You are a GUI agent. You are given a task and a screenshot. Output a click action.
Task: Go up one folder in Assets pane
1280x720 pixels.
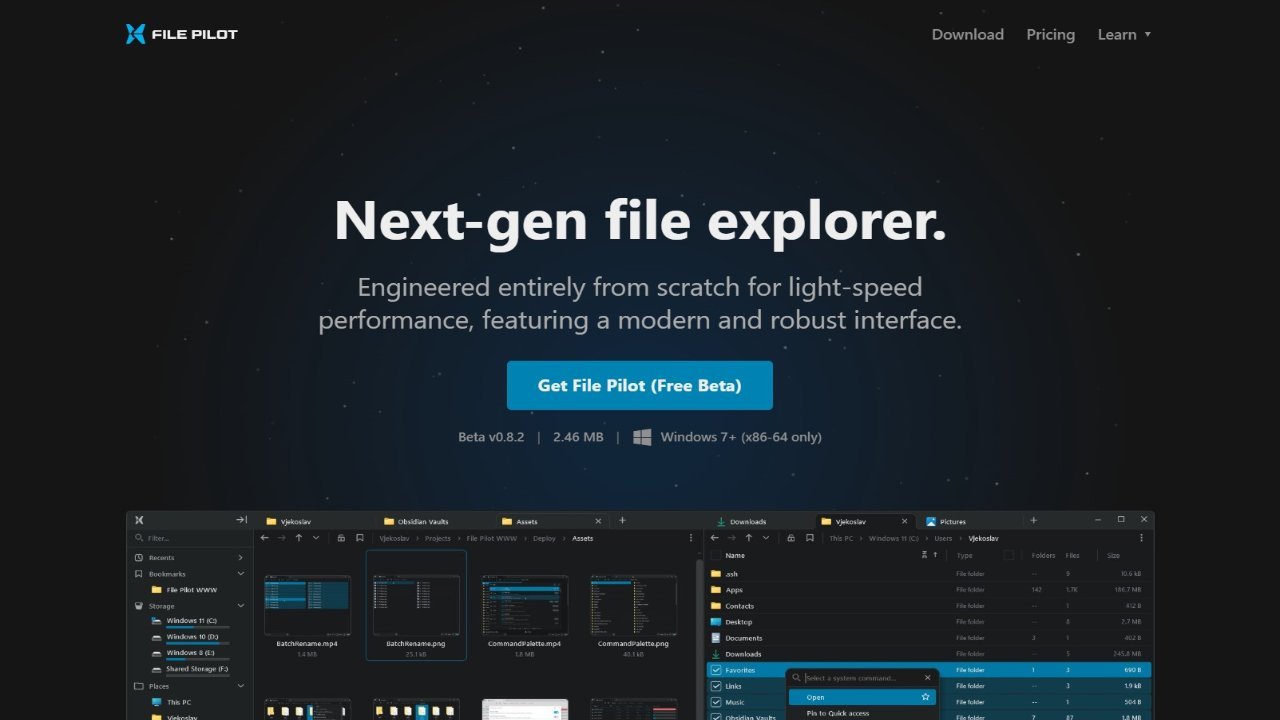(x=299, y=538)
